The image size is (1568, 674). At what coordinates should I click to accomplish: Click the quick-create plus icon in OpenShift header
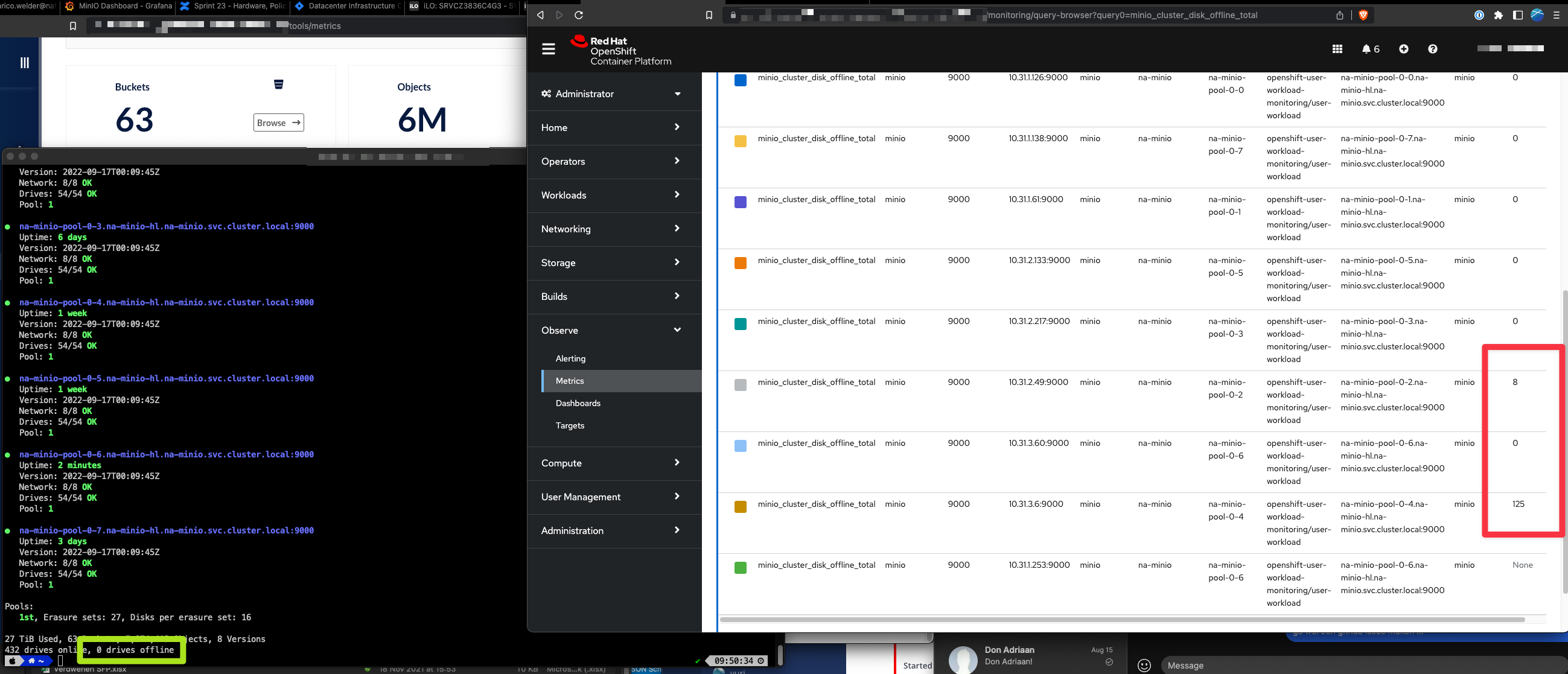point(1404,49)
